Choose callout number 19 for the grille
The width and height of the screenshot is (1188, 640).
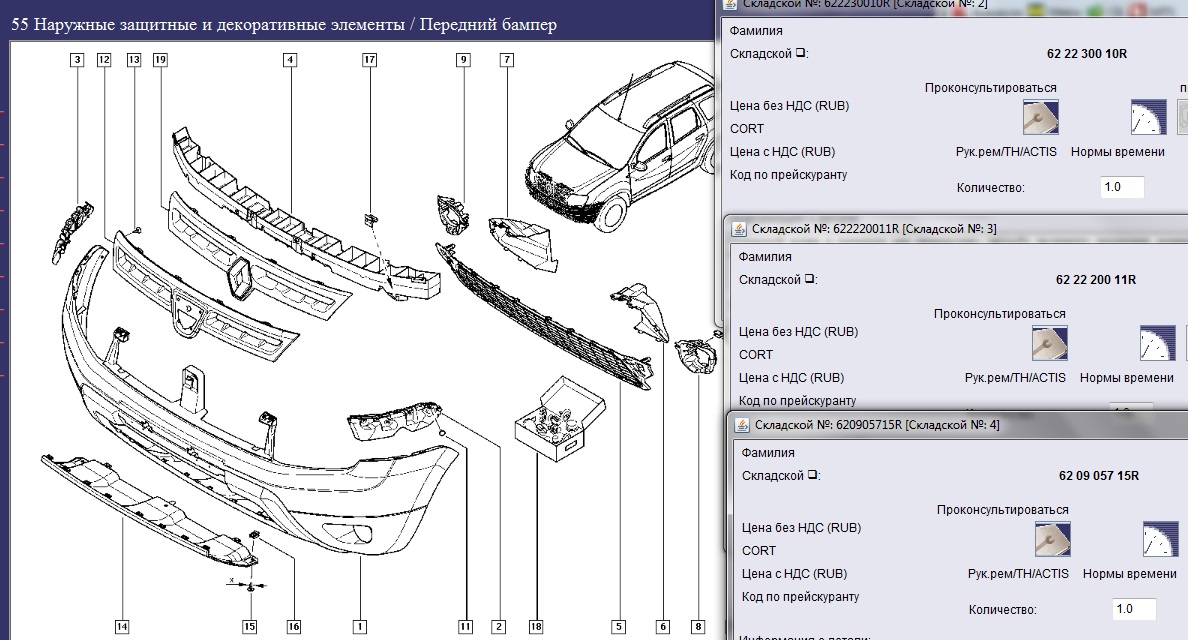(x=160, y=60)
